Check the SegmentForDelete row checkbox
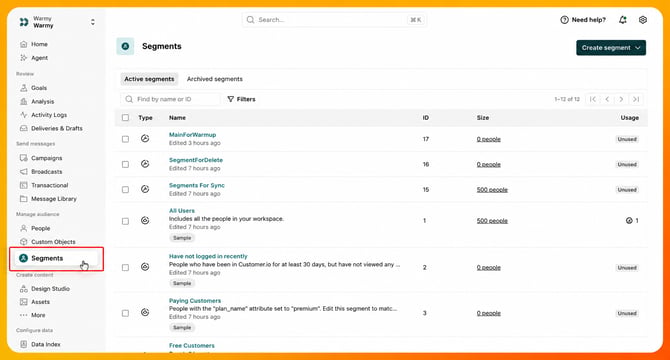Screen dimensions: 670x360 [x=125, y=164]
